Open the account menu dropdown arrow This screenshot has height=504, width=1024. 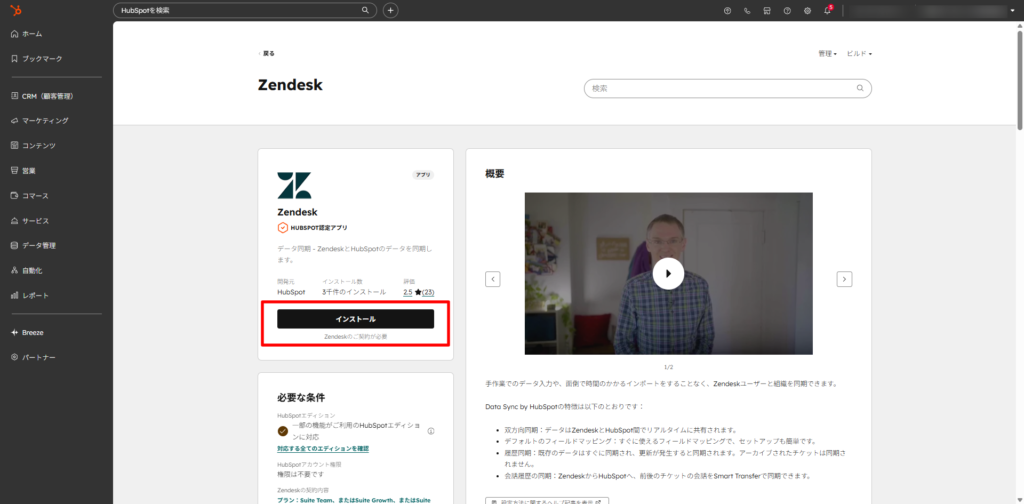[x=1012, y=10]
